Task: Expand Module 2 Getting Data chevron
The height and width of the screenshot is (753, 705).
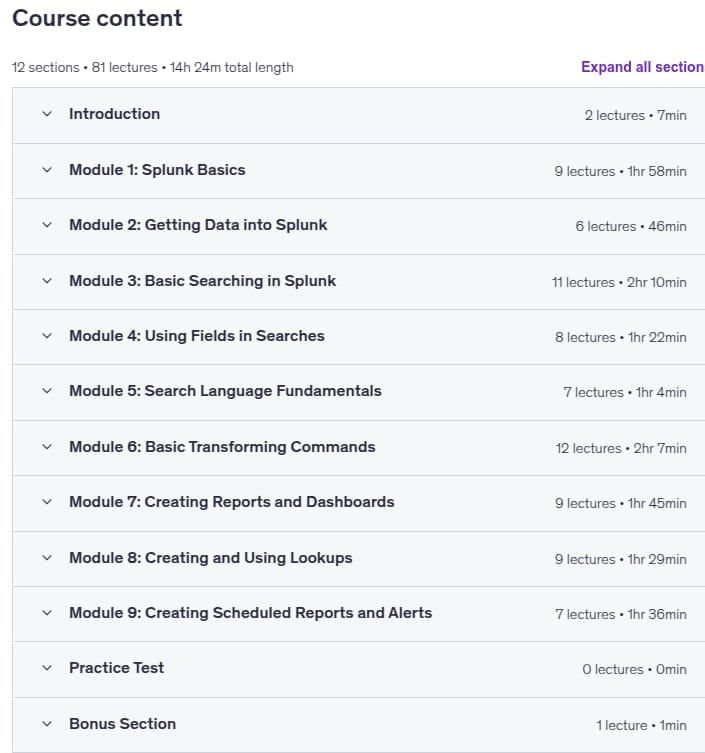Action: pyautogui.click(x=47, y=225)
